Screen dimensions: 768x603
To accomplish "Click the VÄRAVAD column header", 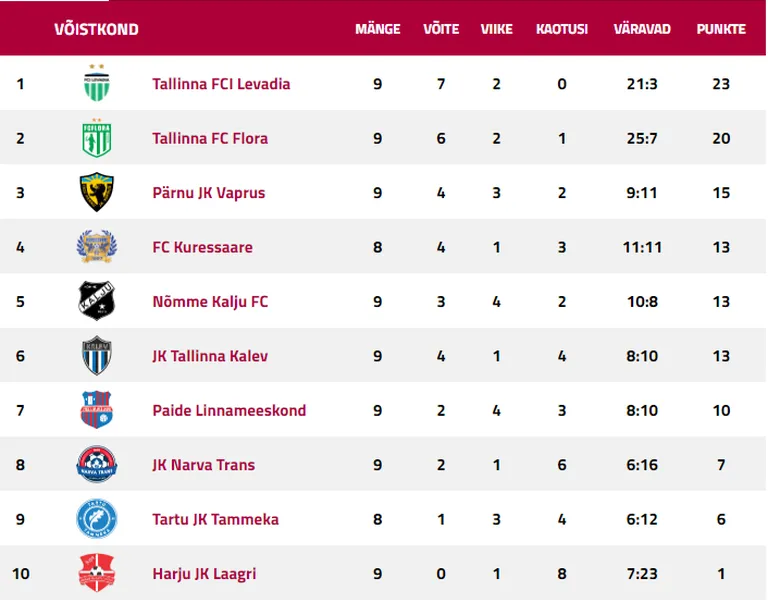I will (x=642, y=29).
